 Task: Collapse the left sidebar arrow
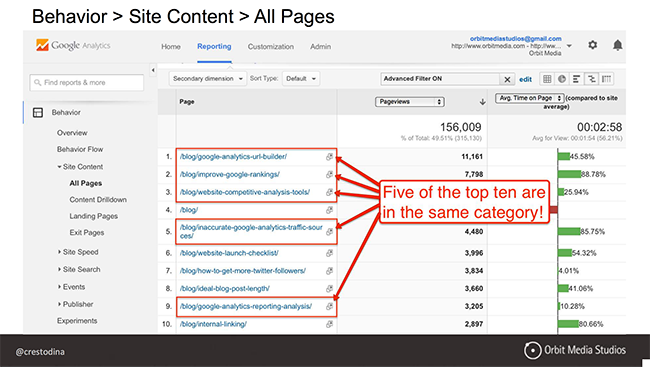153,70
